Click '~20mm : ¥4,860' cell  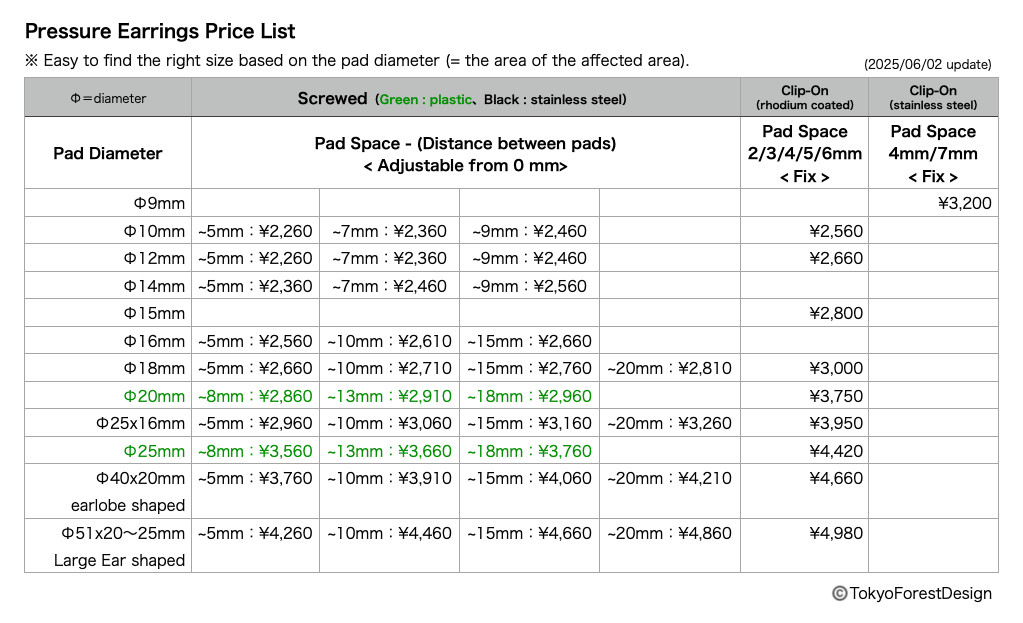click(x=669, y=533)
